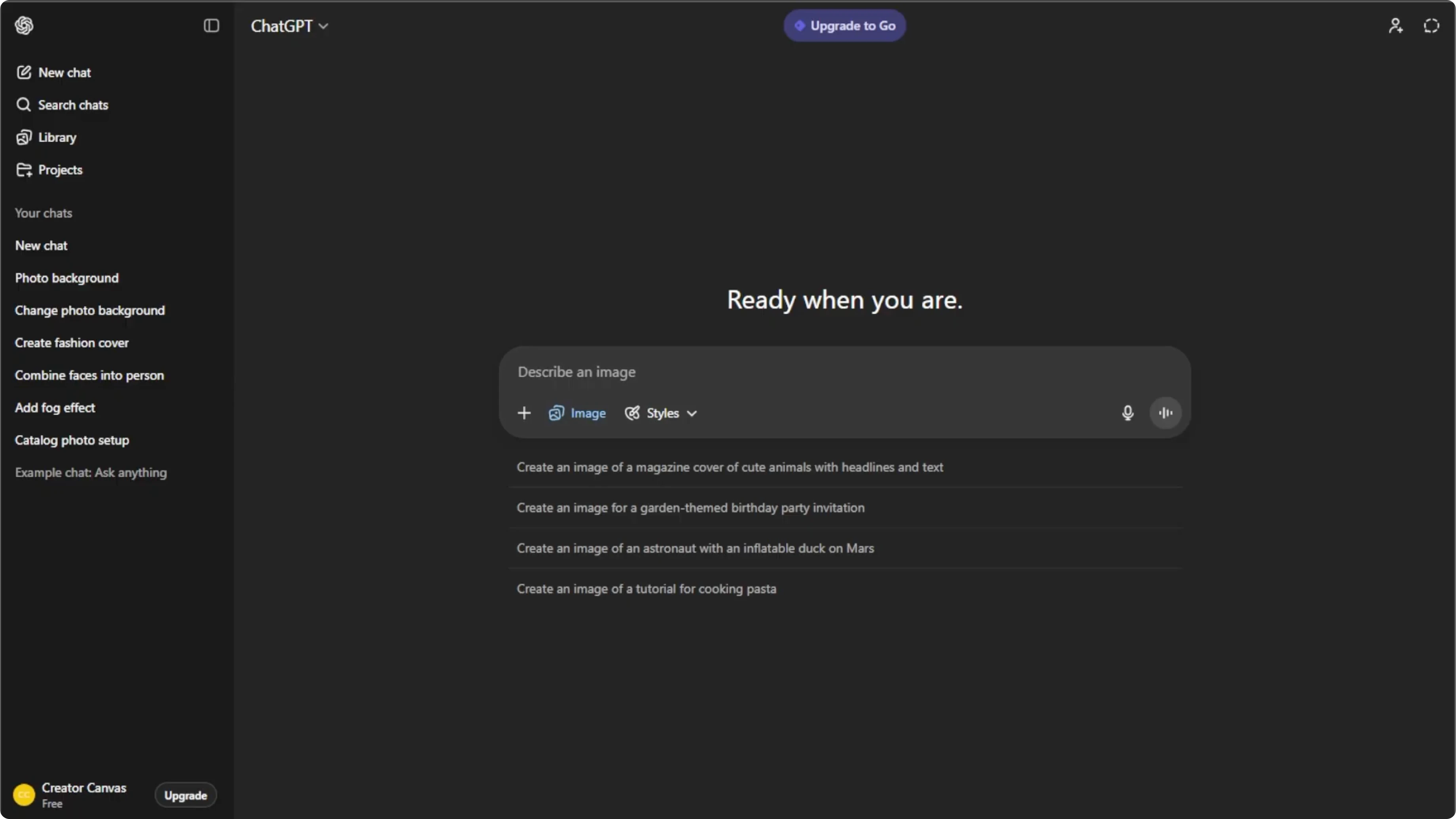Open the 'Photo background' chat
Image resolution: width=1456 pixels, height=819 pixels.
pyautogui.click(x=116, y=278)
